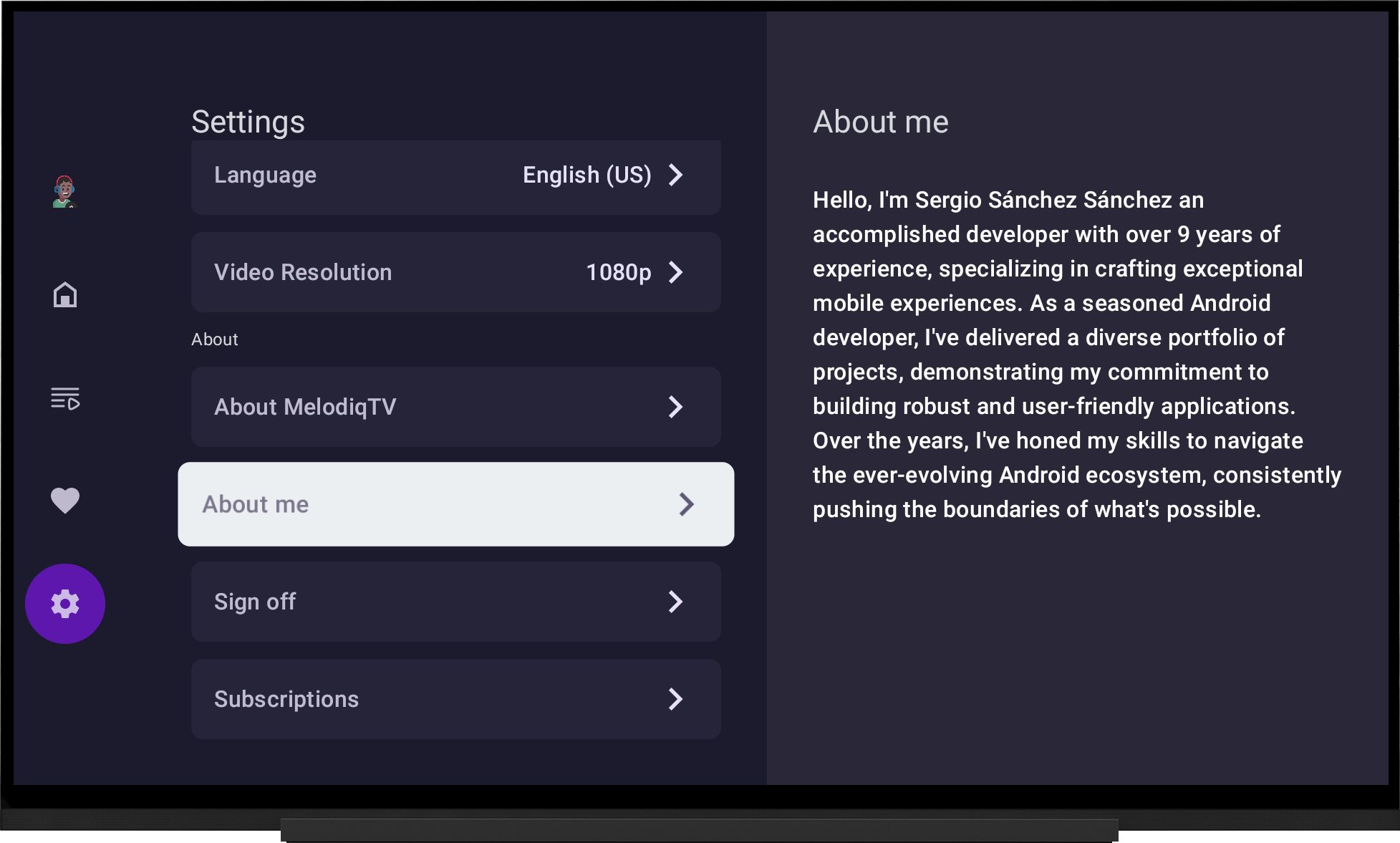Go to Home in sidebar
This screenshot has width=1400, height=843.
click(65, 294)
